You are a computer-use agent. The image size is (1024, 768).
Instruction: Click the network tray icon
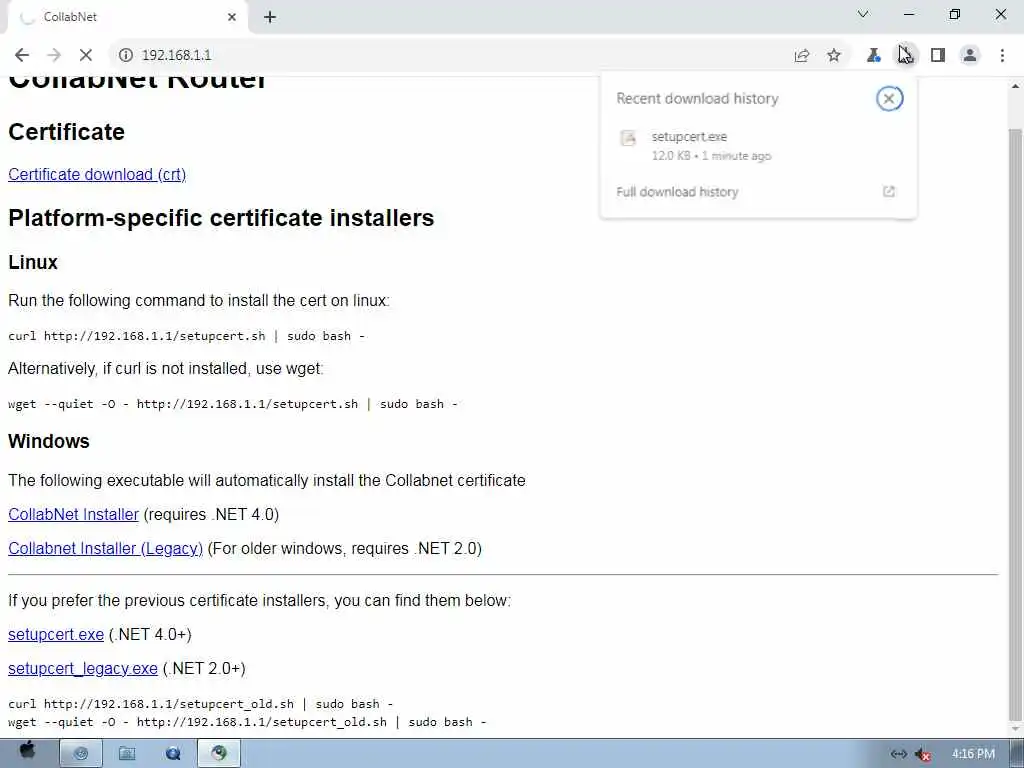(899, 754)
